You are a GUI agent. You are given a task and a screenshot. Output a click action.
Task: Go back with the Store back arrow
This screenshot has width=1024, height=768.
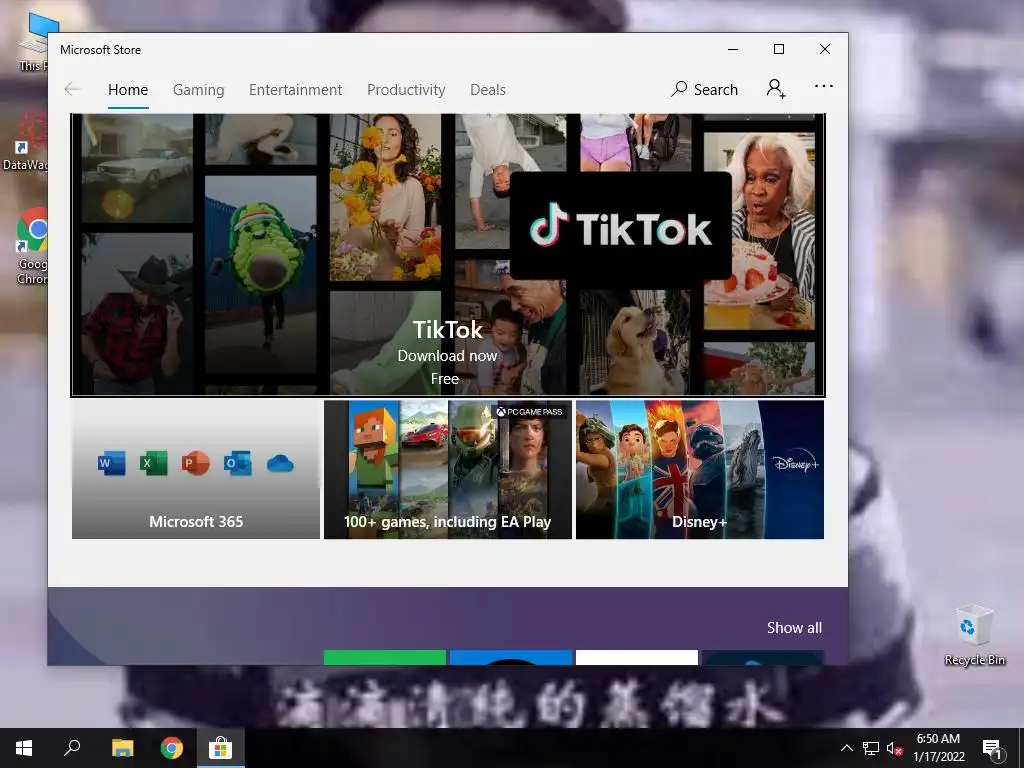pyautogui.click(x=72, y=89)
